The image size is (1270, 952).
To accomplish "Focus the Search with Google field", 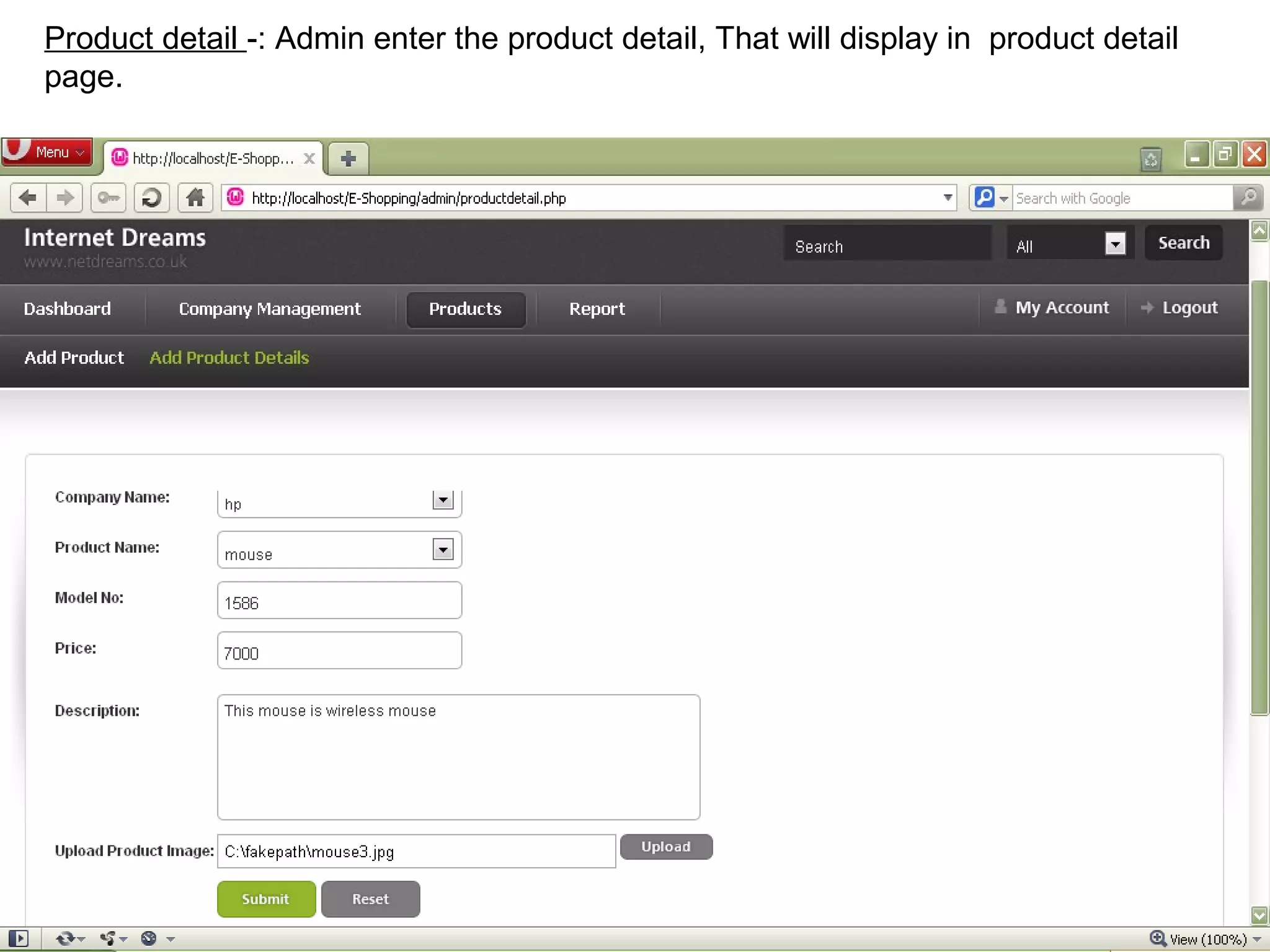I will [x=1122, y=198].
